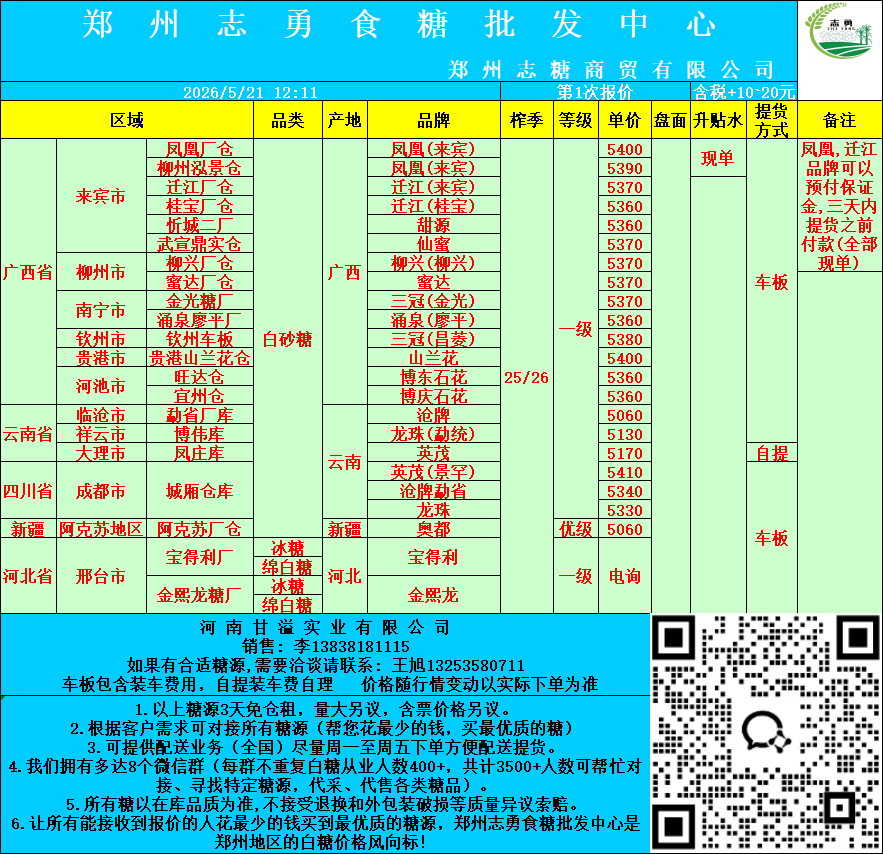Select the 河南甘溢实业有限公司 line

325,627
